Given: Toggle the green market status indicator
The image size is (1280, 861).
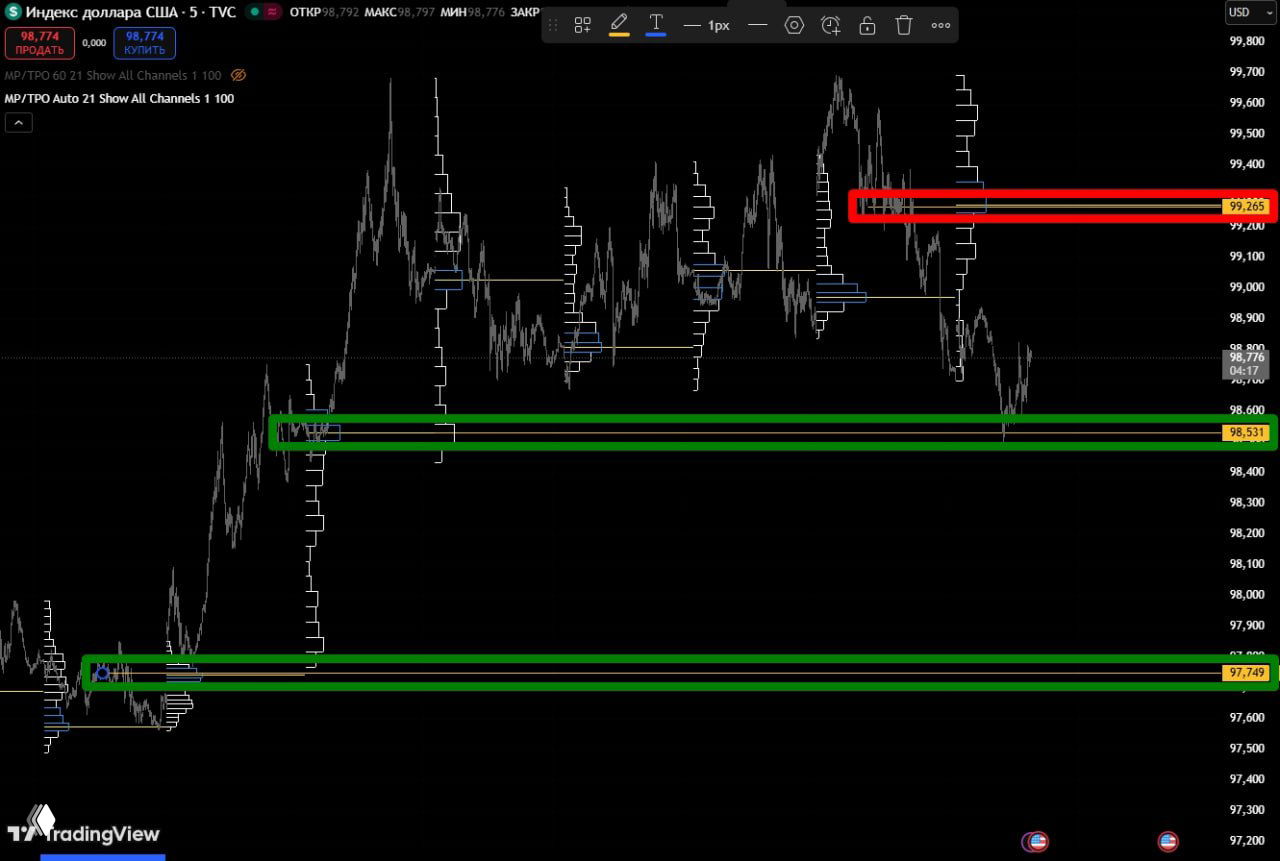Looking at the screenshot, I should (257, 12).
